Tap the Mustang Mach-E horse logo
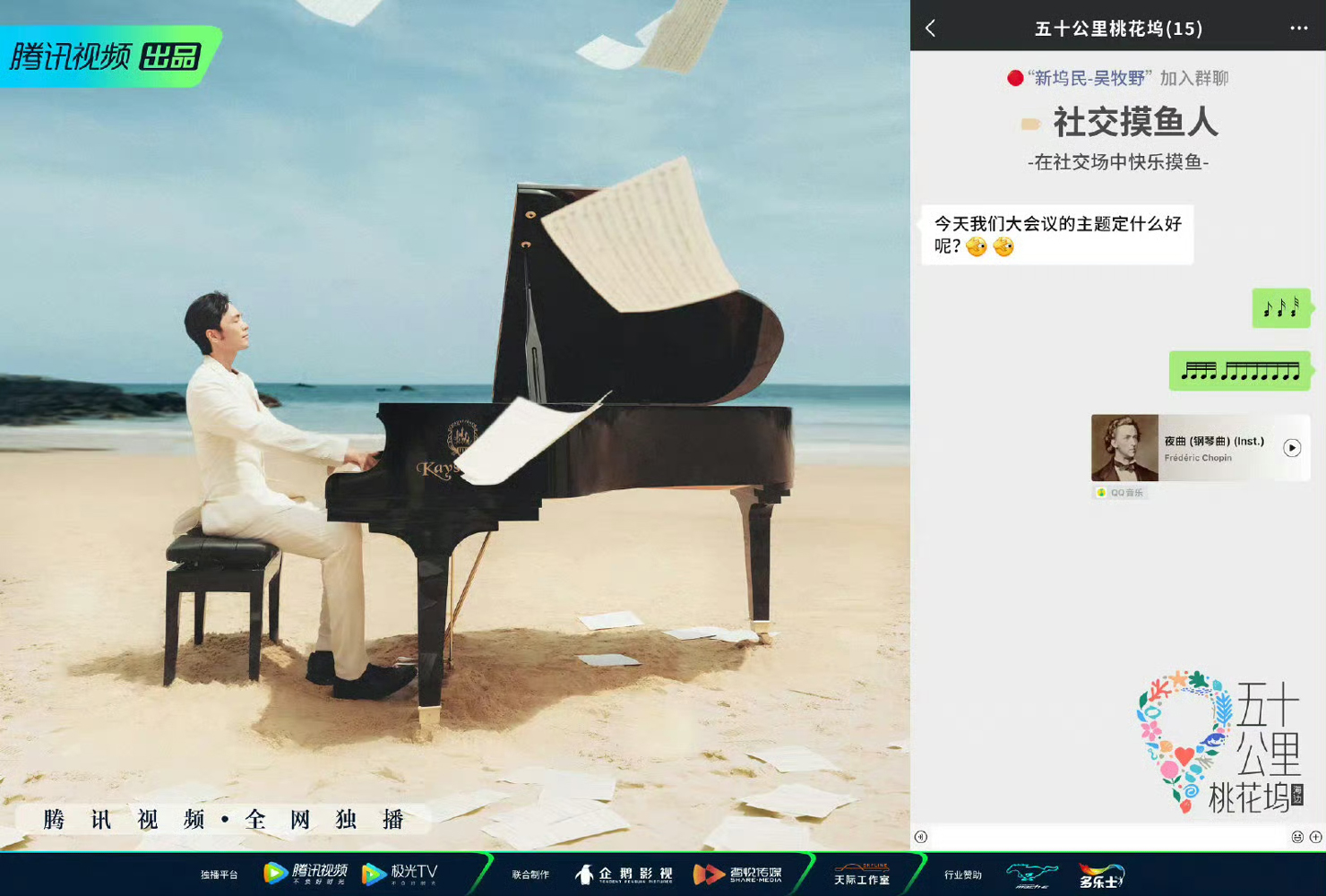 tap(1031, 874)
